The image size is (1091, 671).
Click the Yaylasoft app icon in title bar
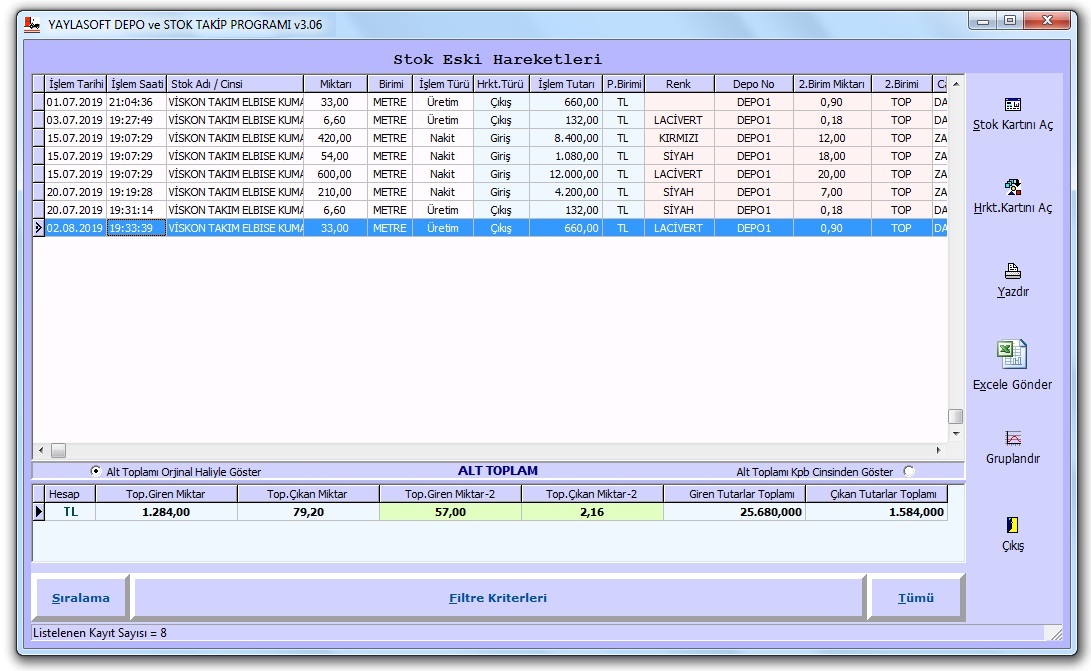[32, 24]
